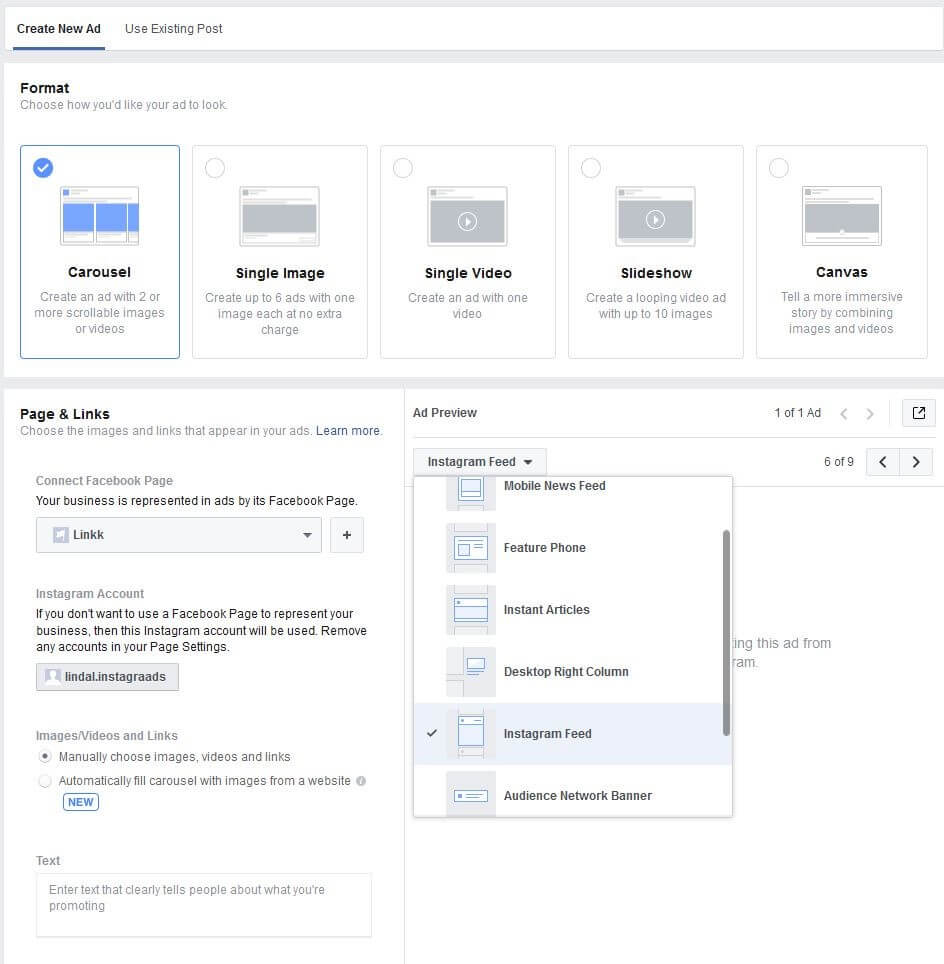Image resolution: width=944 pixels, height=964 pixels.
Task: Select Audience Network Banner placement
Action: click(x=569, y=791)
